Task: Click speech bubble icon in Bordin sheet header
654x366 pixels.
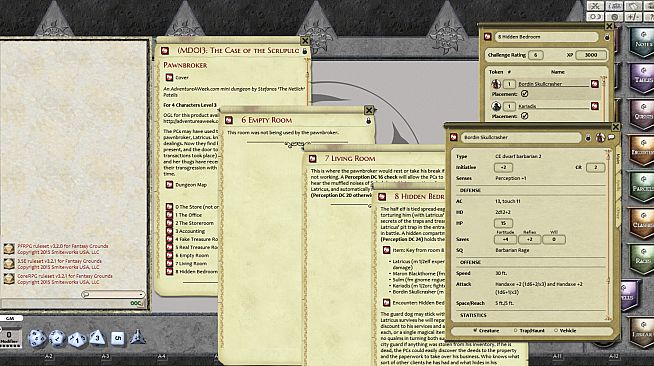Action: click(x=611, y=137)
